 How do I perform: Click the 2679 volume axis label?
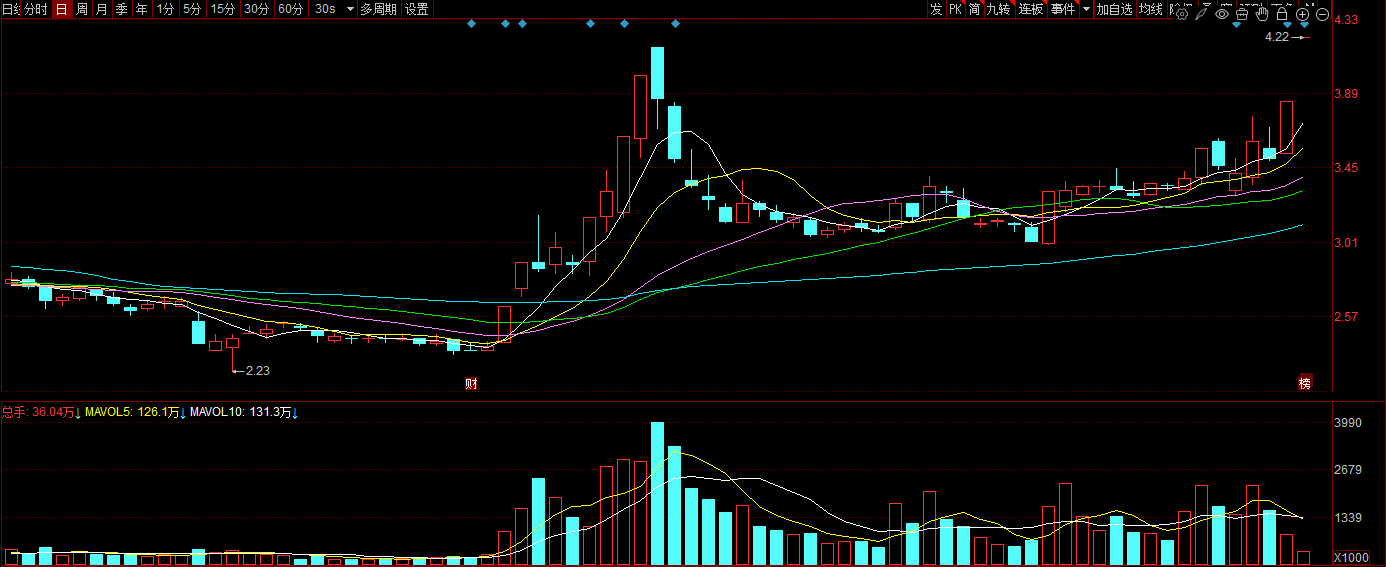click(1347, 470)
